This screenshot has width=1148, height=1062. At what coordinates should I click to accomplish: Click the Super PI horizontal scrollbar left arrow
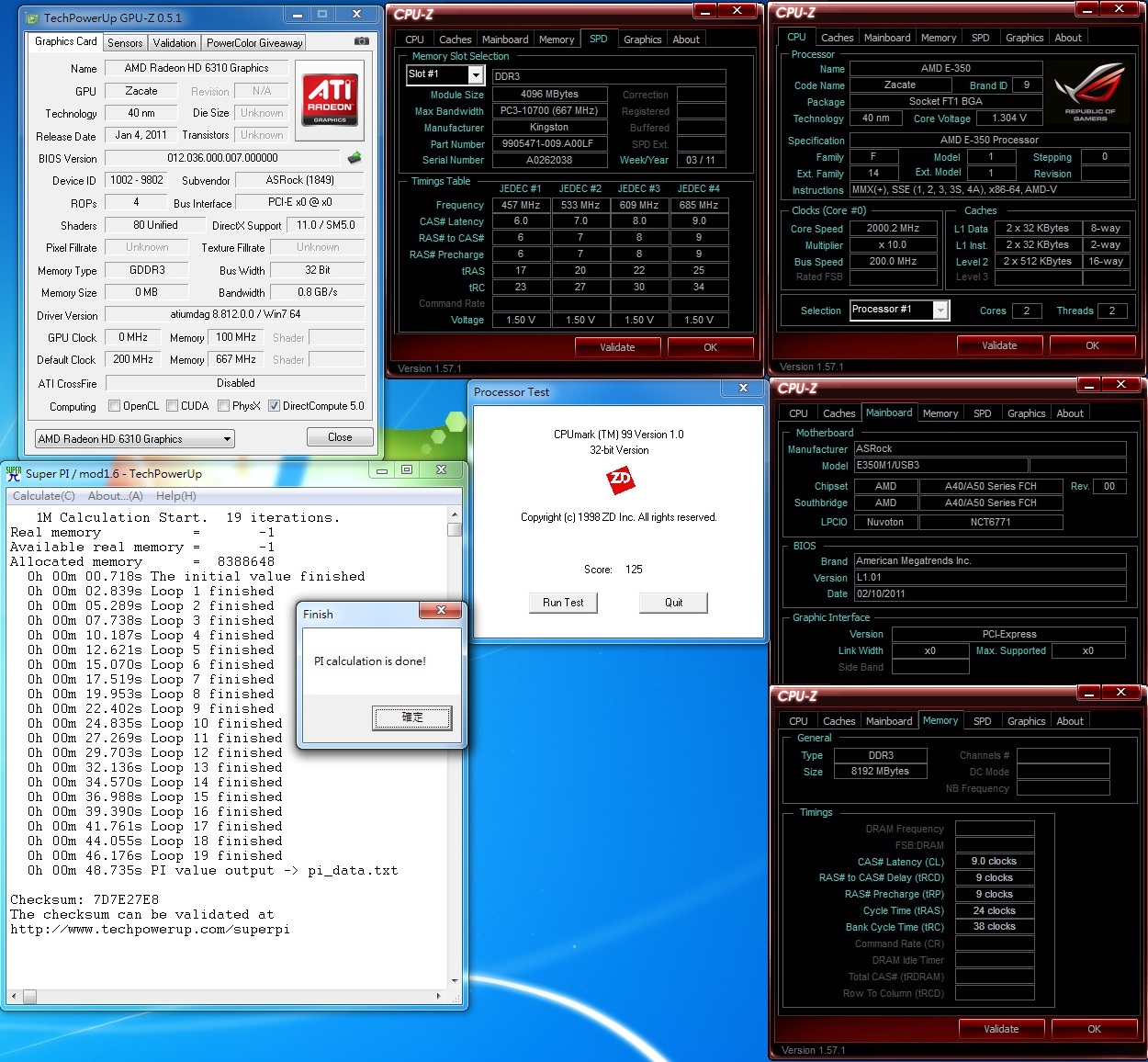pos(13,996)
